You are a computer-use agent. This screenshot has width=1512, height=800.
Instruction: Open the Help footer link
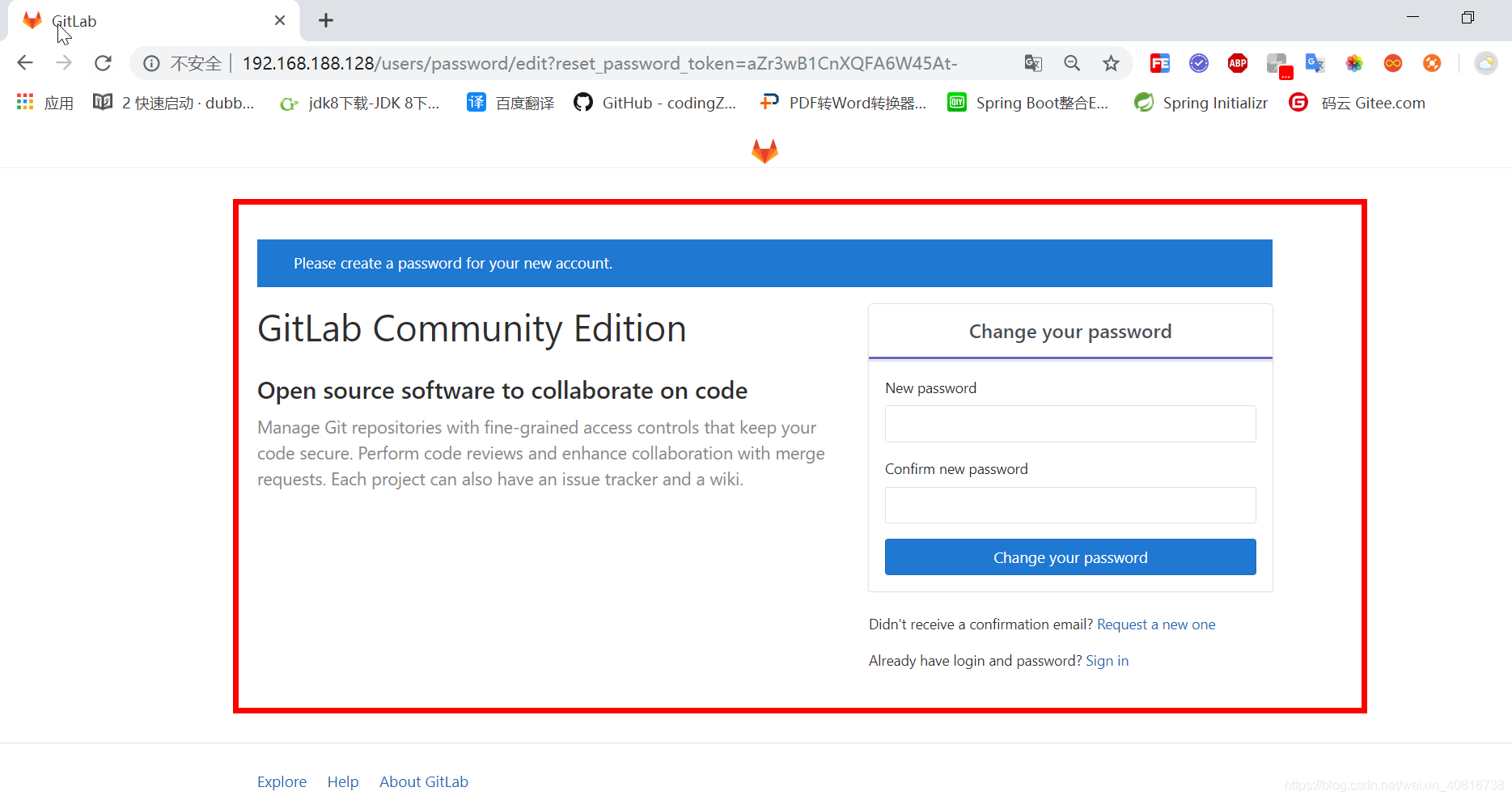343,782
